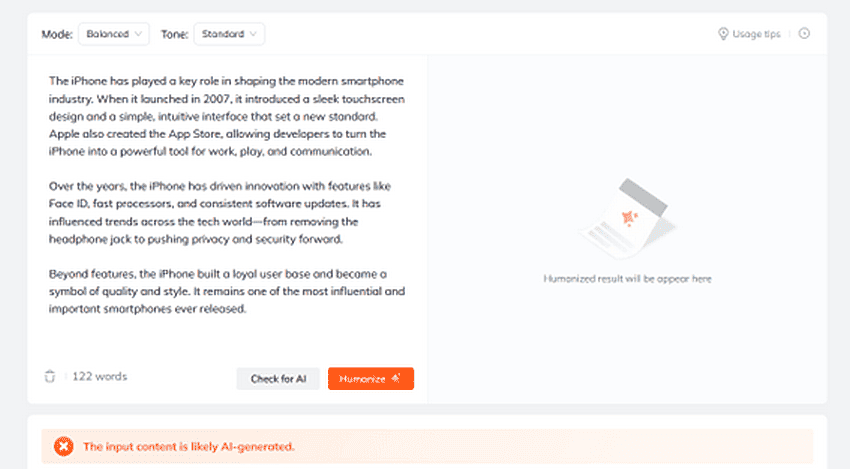Viewport: 850px width, 469px height.
Task: Place cursor in 'Beyond features' paragraph
Action: [227, 291]
